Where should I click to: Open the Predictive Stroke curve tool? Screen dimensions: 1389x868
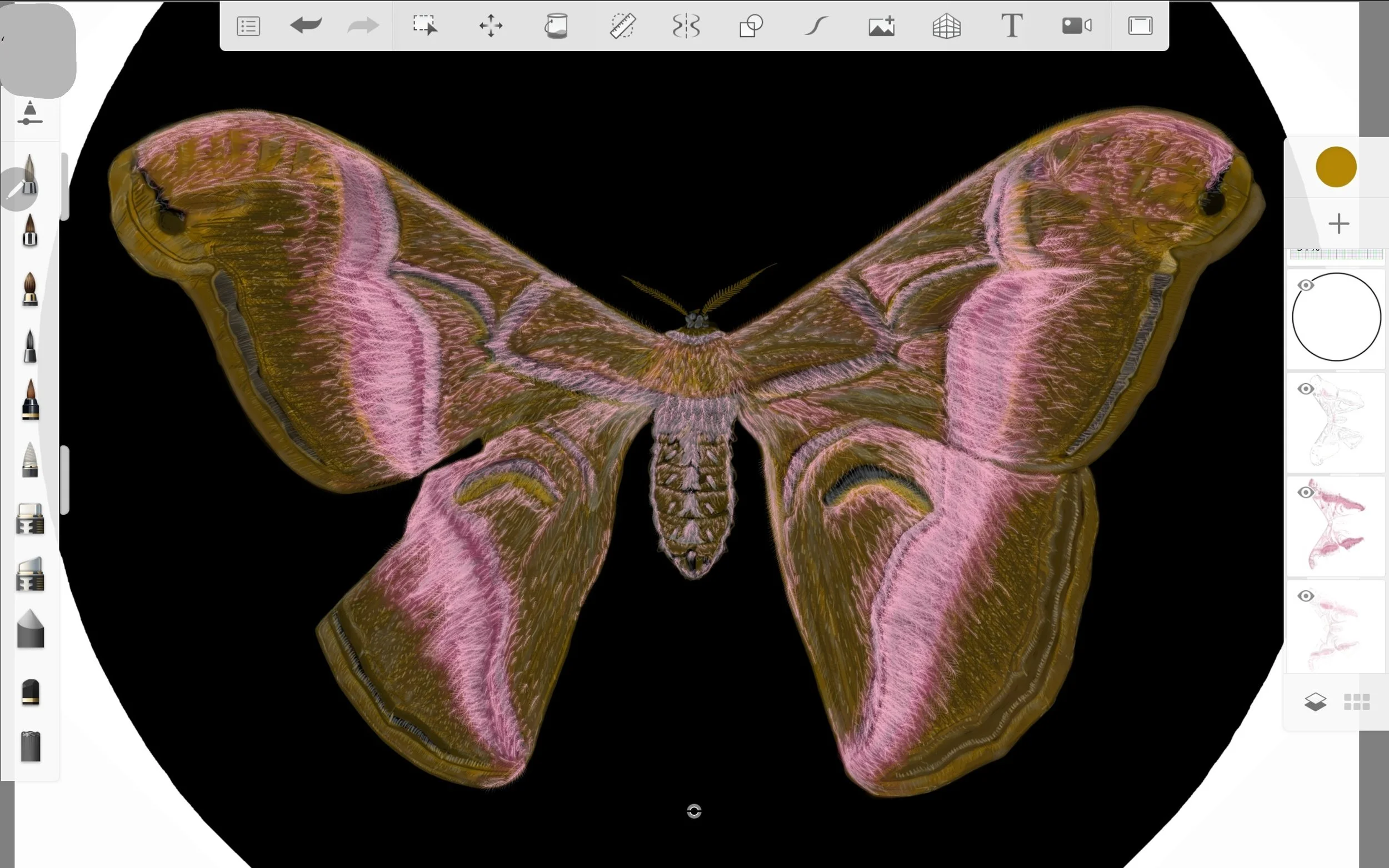tap(816, 26)
